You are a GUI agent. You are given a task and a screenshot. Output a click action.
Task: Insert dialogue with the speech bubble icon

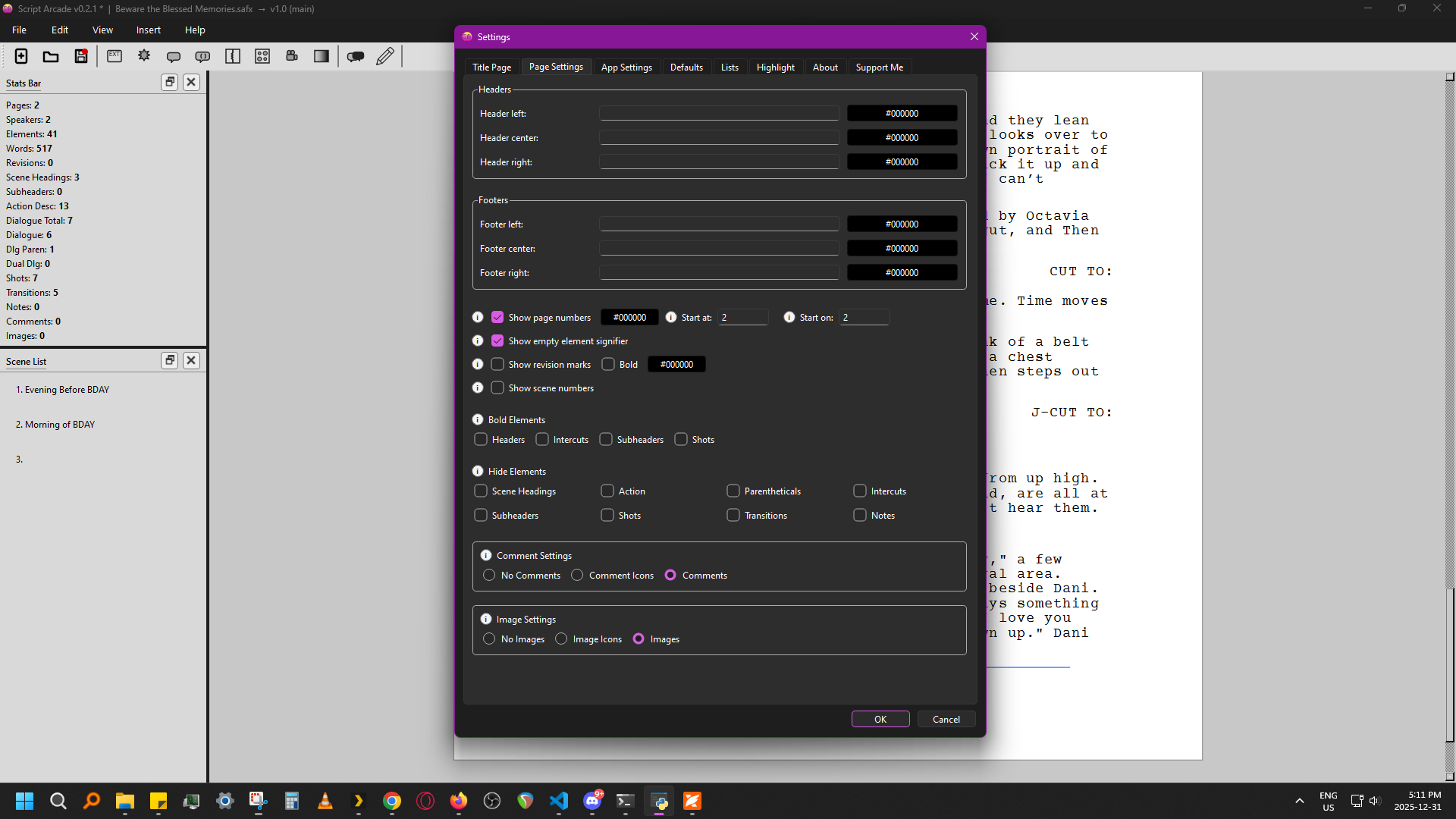coord(174,56)
